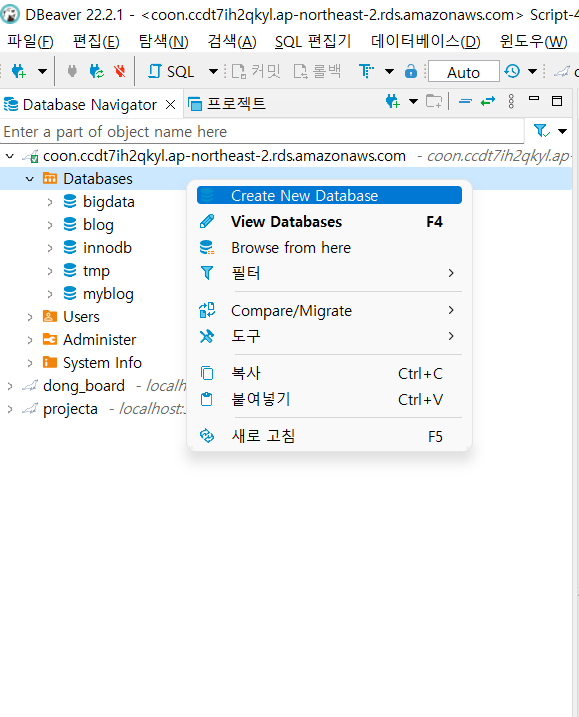Expand the Users folder
Image resolution: width=579 pixels, height=717 pixels.
(x=30, y=316)
